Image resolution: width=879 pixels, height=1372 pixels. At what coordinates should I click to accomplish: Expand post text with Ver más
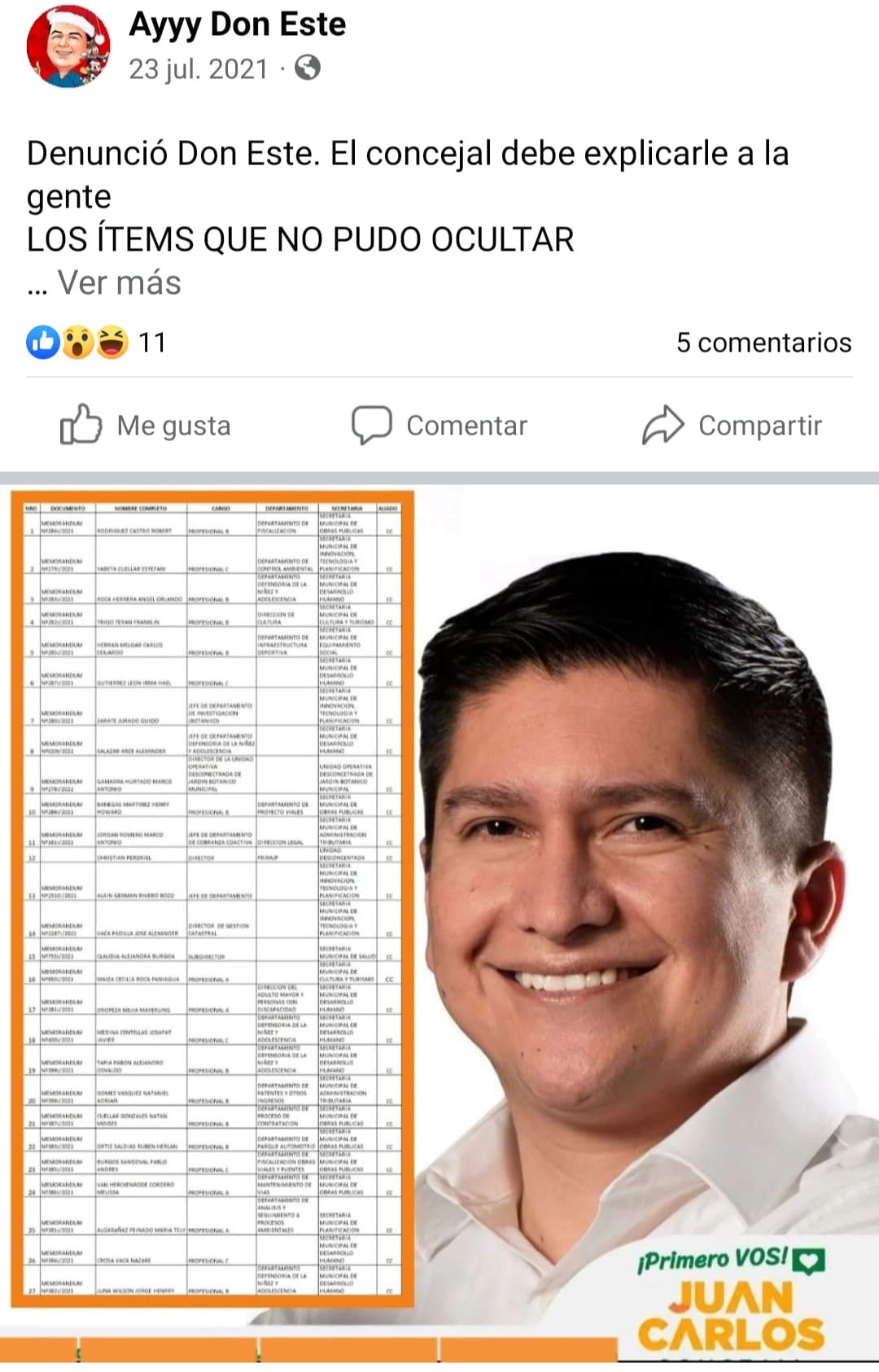click(x=119, y=282)
